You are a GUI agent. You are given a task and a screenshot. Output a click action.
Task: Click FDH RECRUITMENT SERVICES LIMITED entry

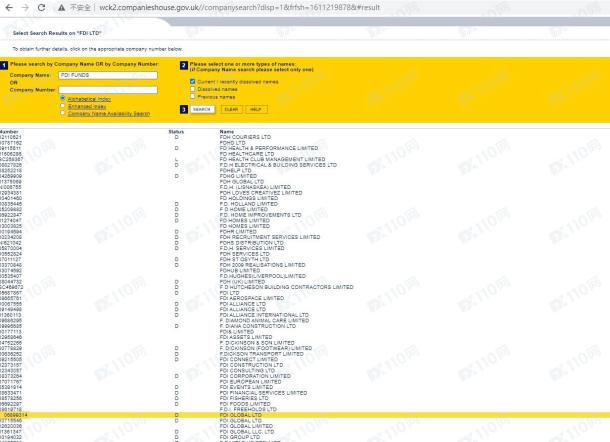tap(270, 237)
